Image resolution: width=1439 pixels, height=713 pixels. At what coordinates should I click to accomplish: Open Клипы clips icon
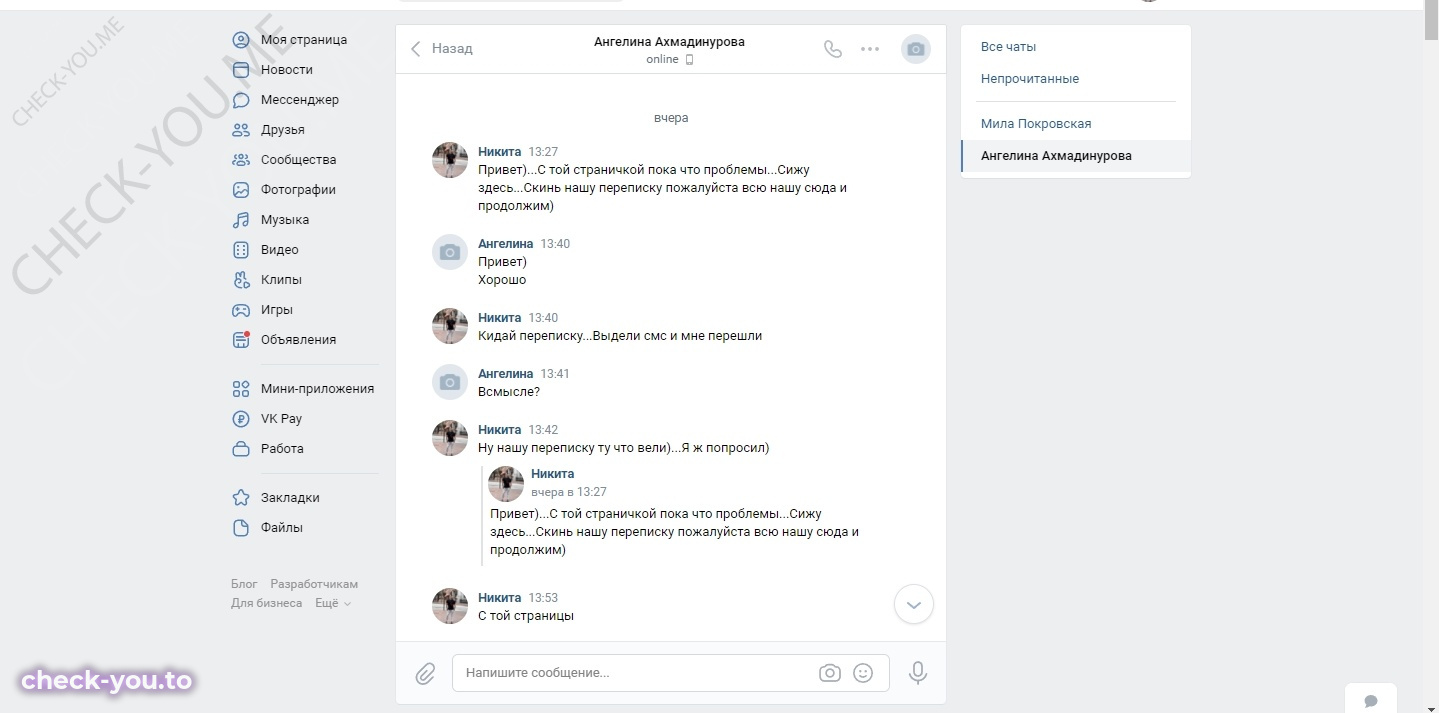241,280
